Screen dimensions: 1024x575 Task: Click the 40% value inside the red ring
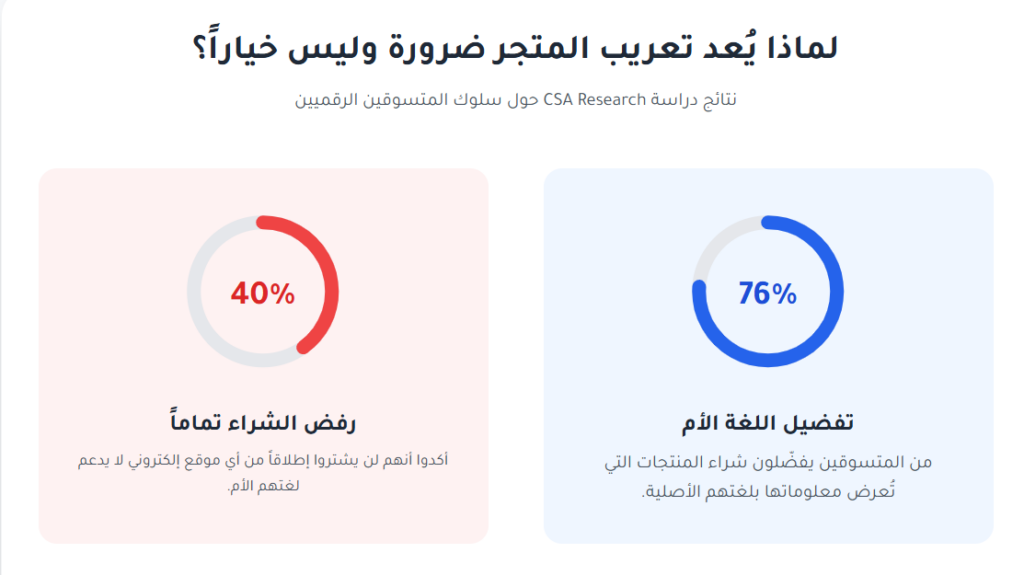tap(263, 293)
